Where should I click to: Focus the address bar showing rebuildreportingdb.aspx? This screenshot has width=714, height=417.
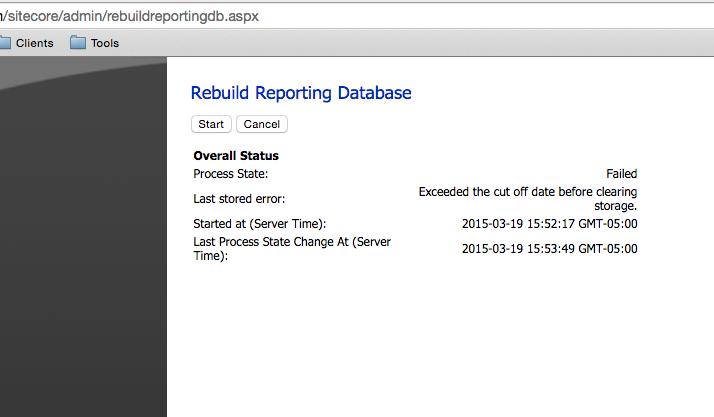[x=300, y=16]
